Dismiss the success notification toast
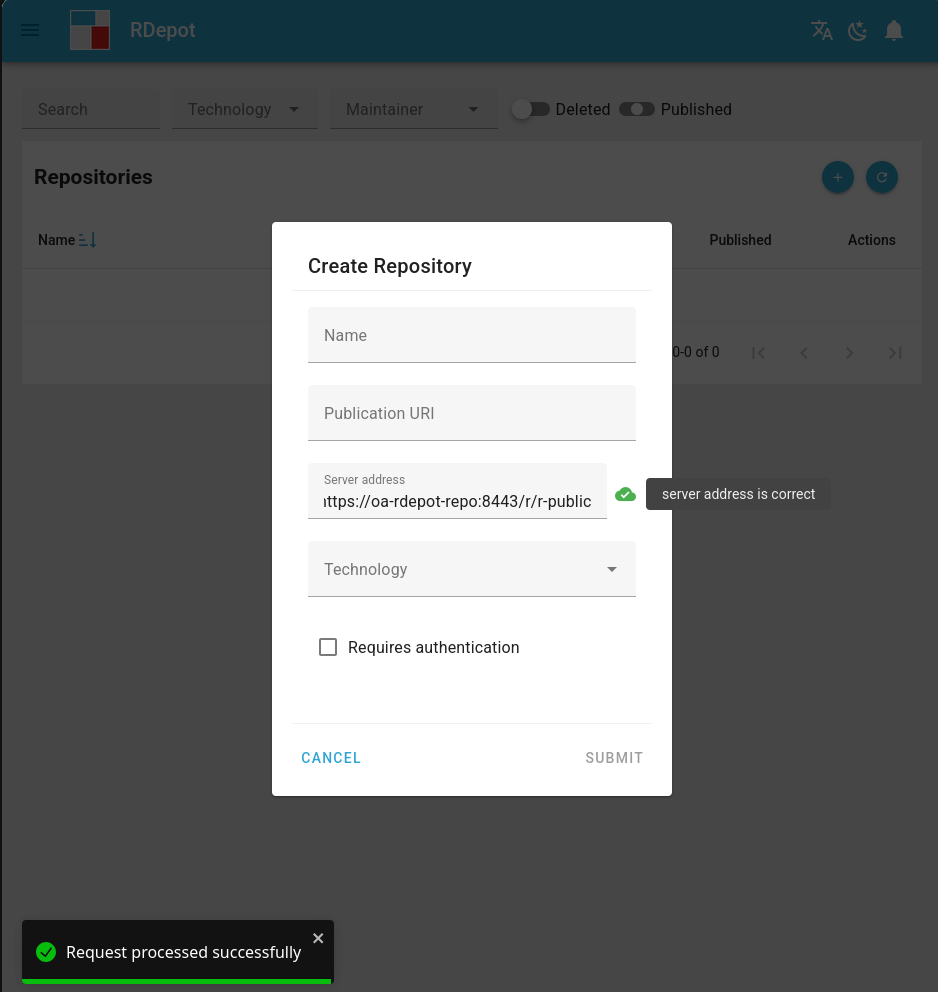The image size is (938, 992). 318,938
